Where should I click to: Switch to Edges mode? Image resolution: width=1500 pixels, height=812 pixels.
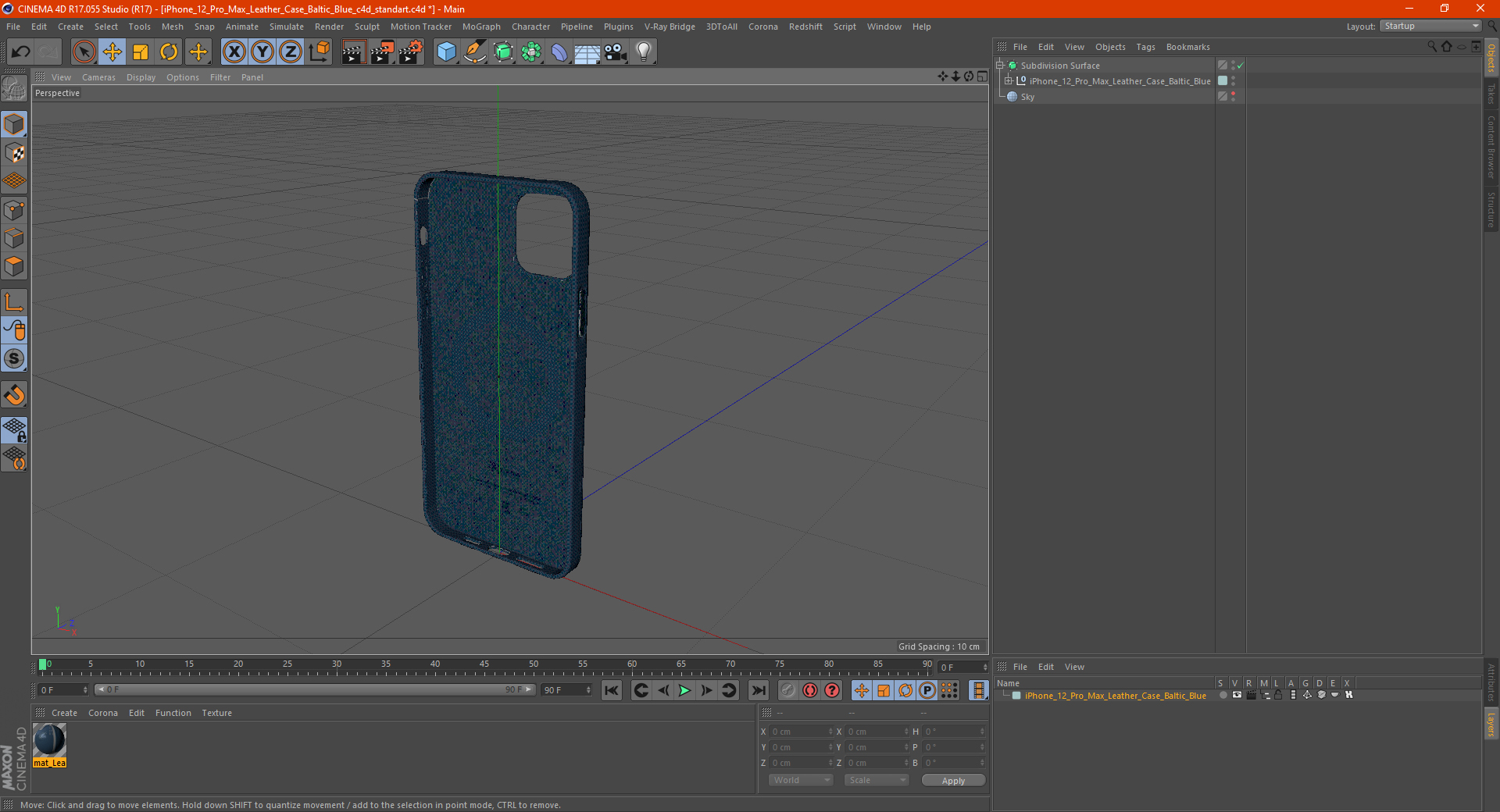[x=14, y=238]
